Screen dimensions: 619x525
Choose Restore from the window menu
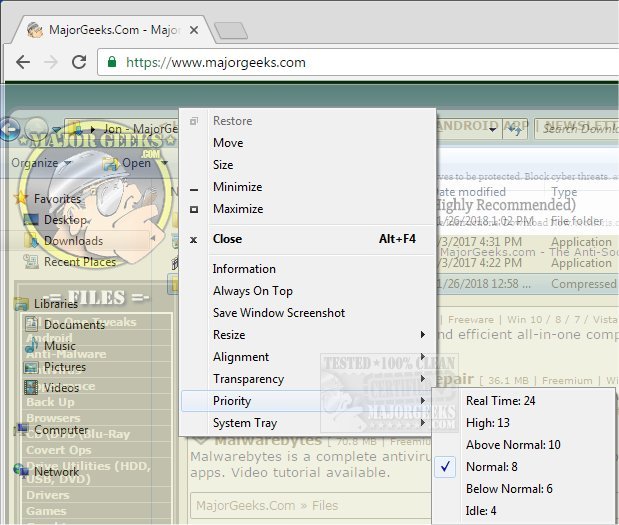[x=308, y=121]
